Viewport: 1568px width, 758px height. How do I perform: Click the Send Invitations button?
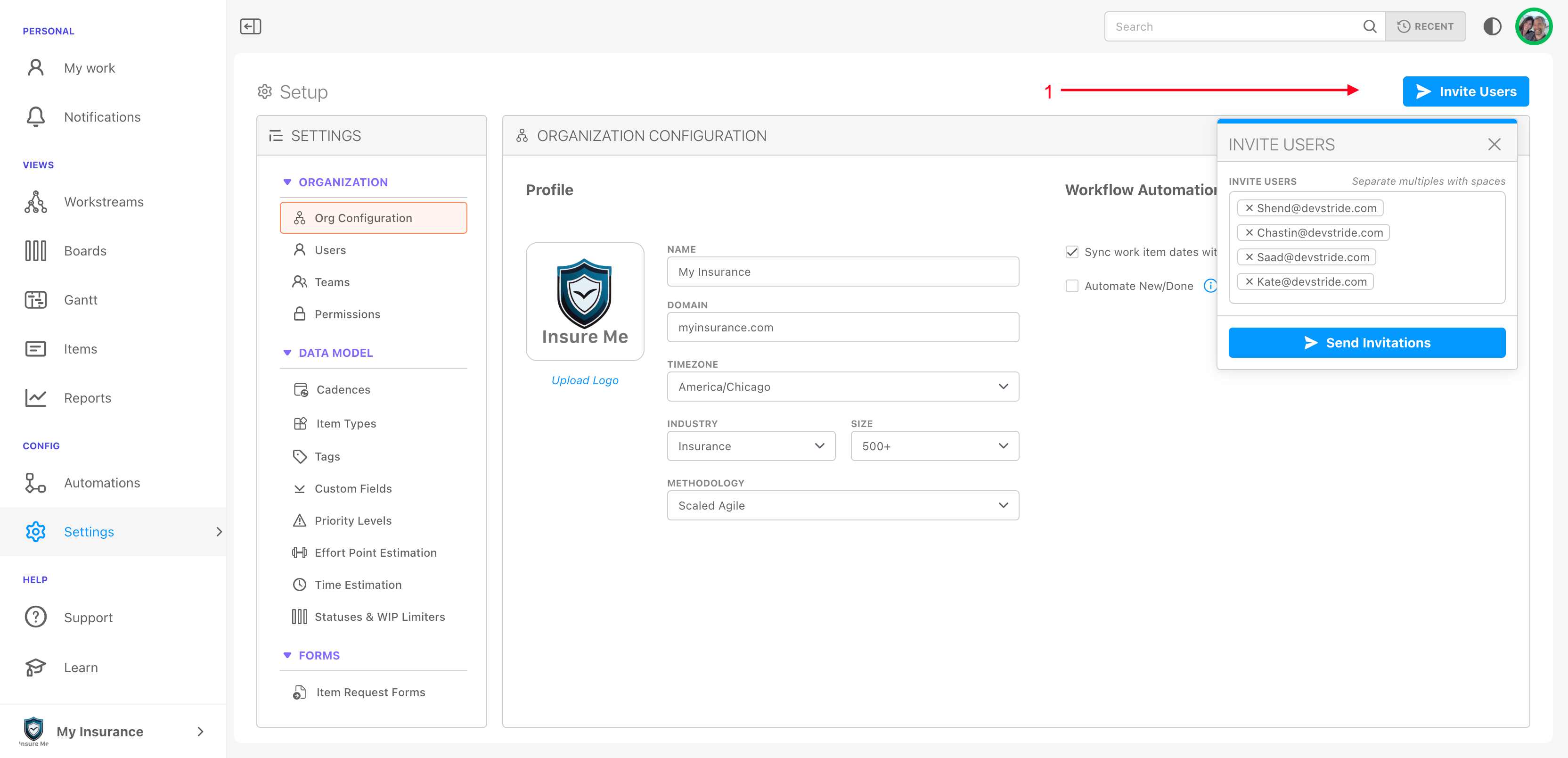[1366, 343]
